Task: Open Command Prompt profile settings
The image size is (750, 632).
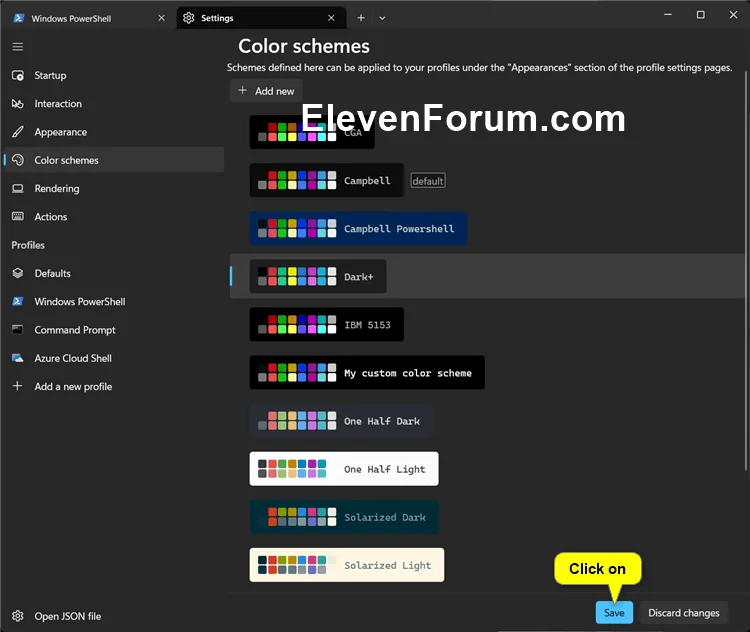Action: pyautogui.click(x=114, y=330)
